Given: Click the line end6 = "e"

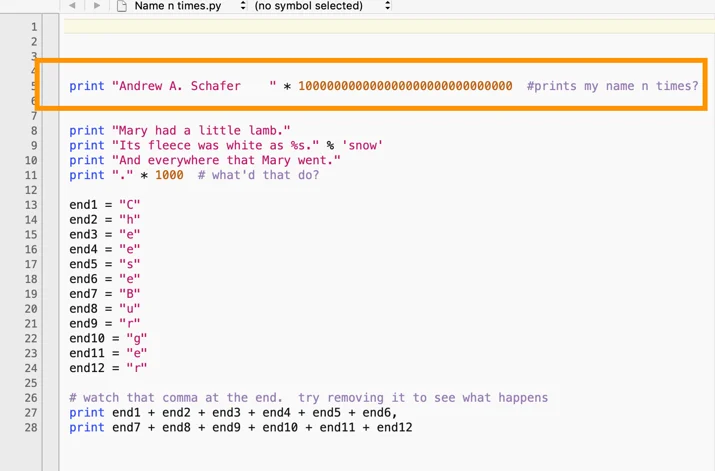Looking at the screenshot, I should [x=104, y=279].
